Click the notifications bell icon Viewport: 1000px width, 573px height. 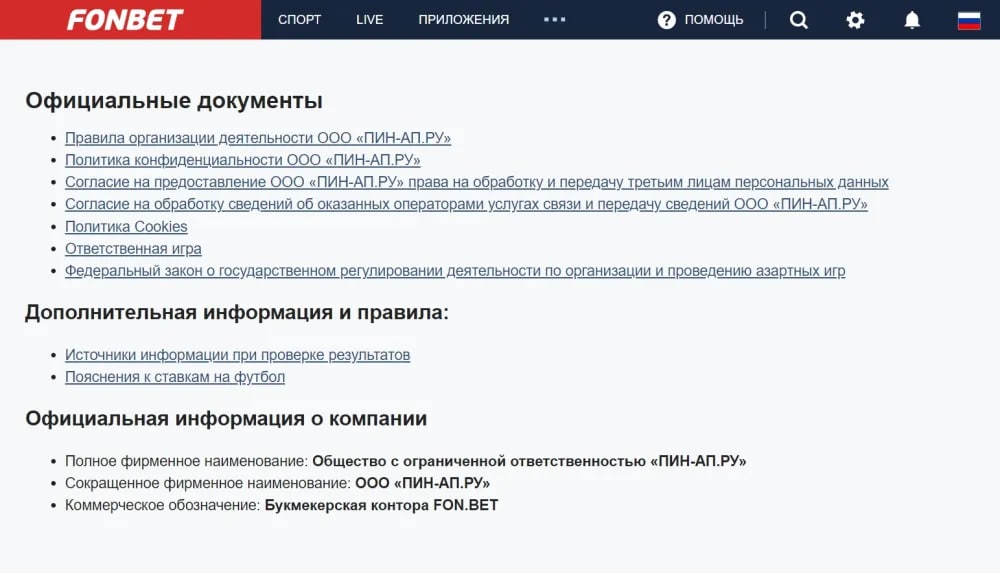(x=912, y=20)
